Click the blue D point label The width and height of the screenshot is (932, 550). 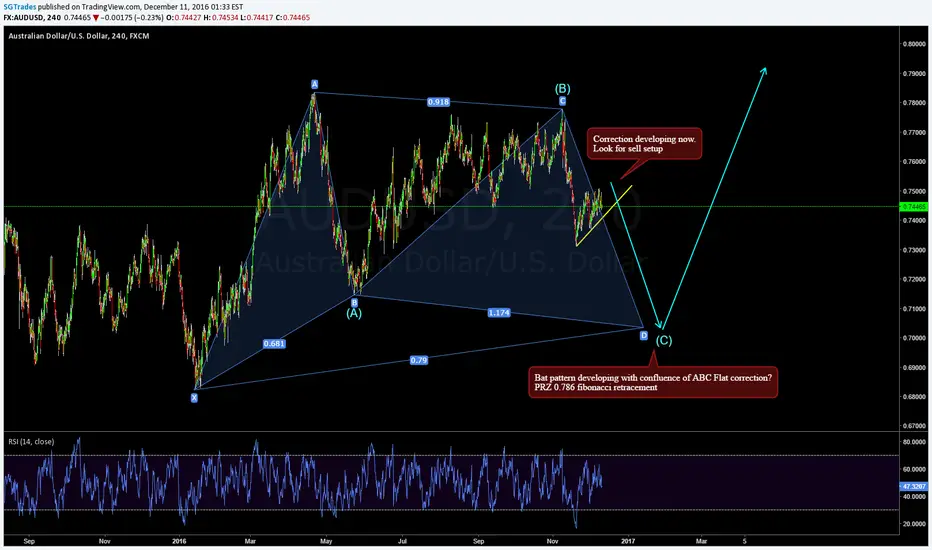(x=644, y=336)
